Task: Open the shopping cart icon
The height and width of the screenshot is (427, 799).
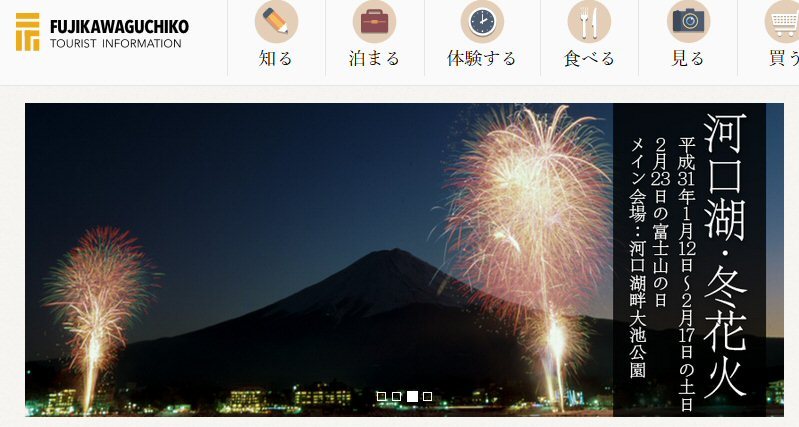Action: pyautogui.click(x=783, y=21)
